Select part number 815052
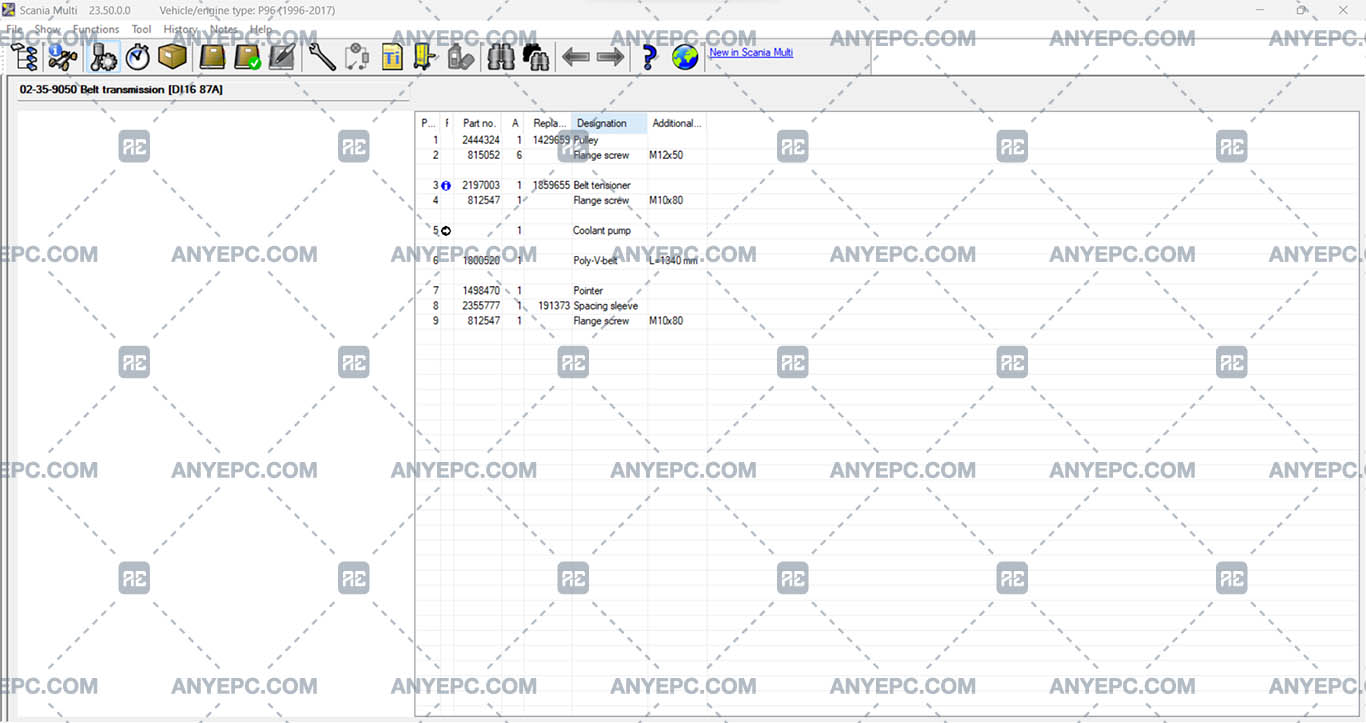Viewport: 1366px width, 723px height. (484, 155)
